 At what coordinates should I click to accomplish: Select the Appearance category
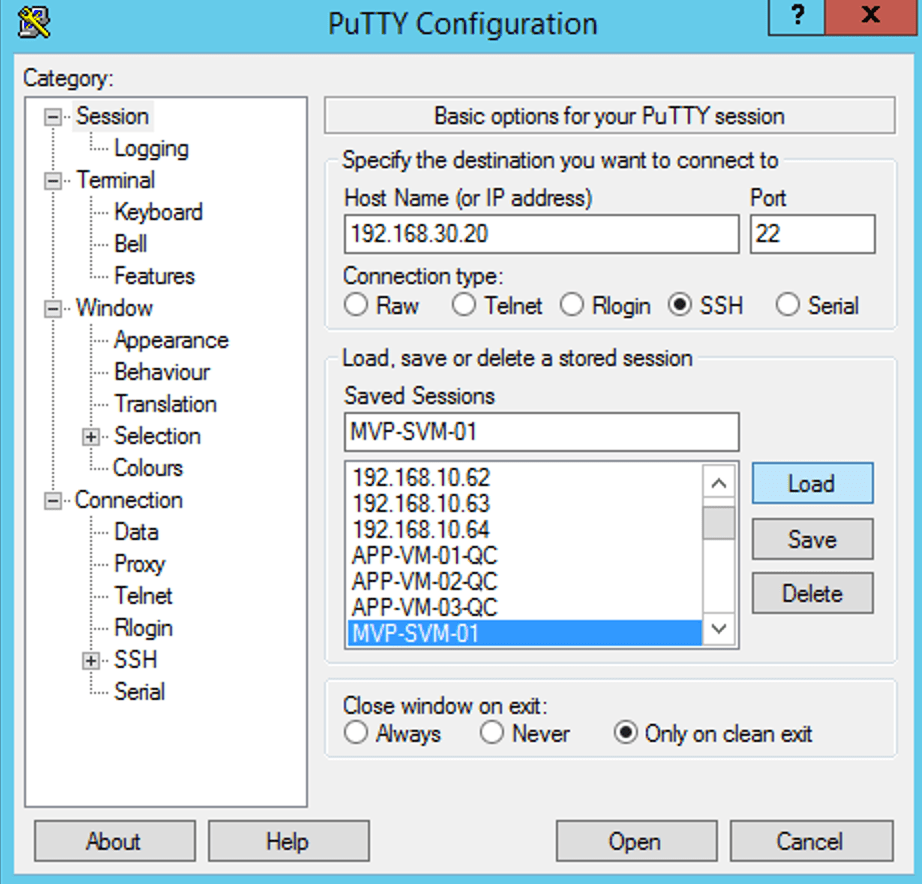click(x=171, y=340)
